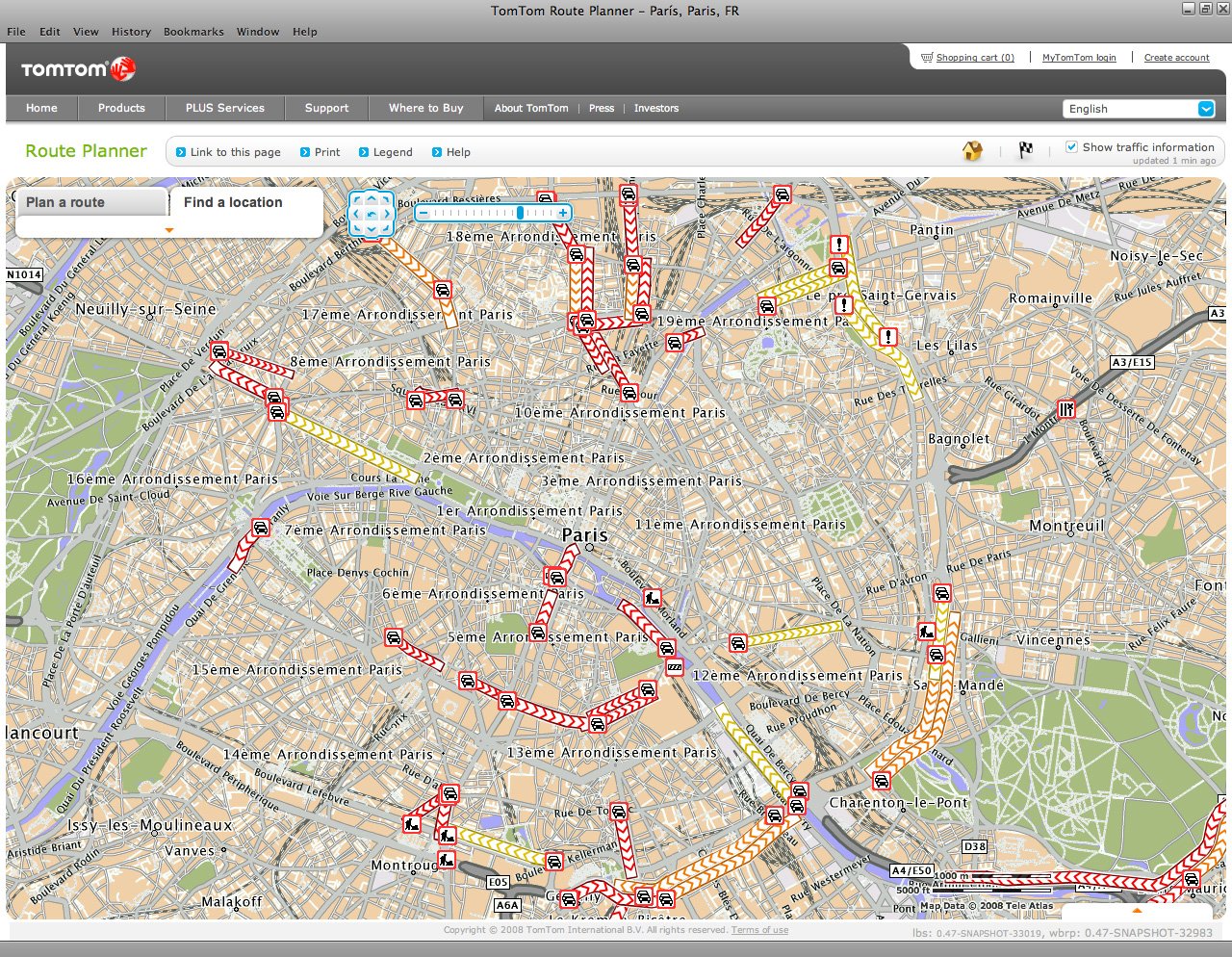This screenshot has width=1232, height=957.
Task: Click the plus icon to zoom in the map
Action: pyautogui.click(x=562, y=213)
